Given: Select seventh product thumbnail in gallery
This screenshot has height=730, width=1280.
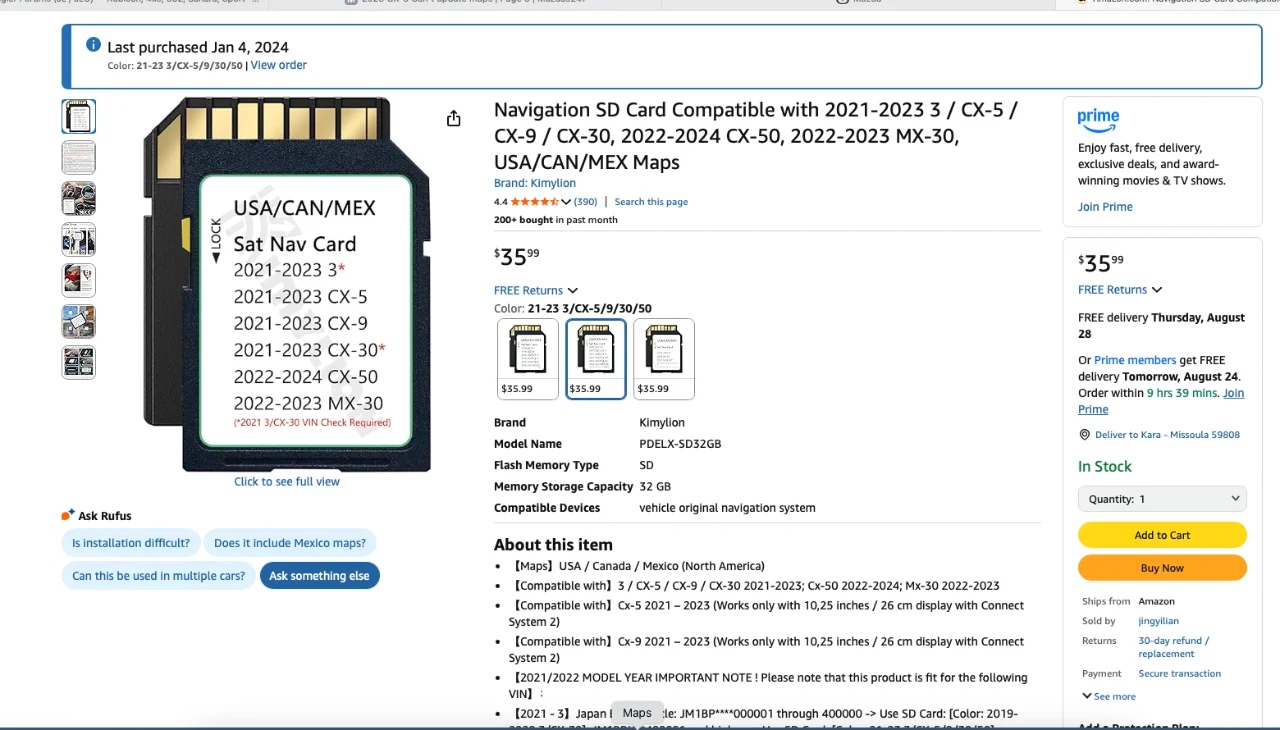Looking at the screenshot, I should coord(79,362).
